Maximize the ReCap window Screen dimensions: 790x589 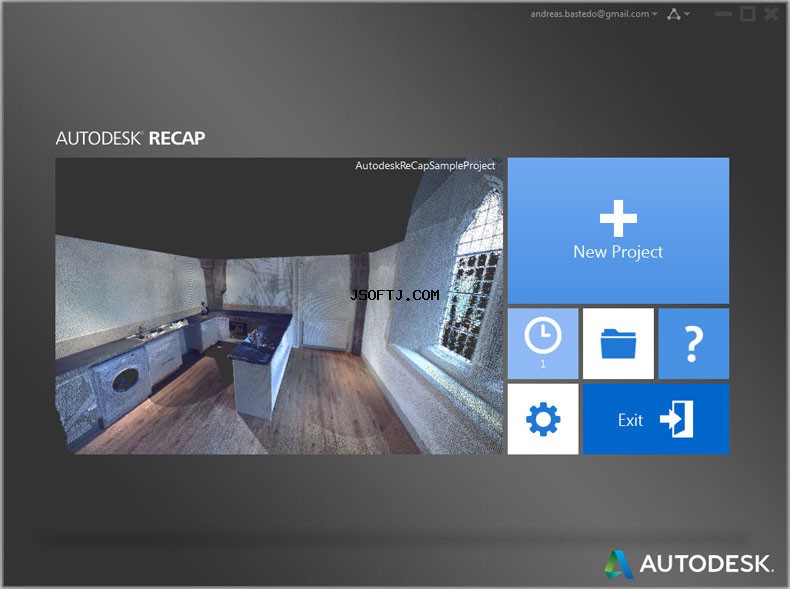click(747, 14)
